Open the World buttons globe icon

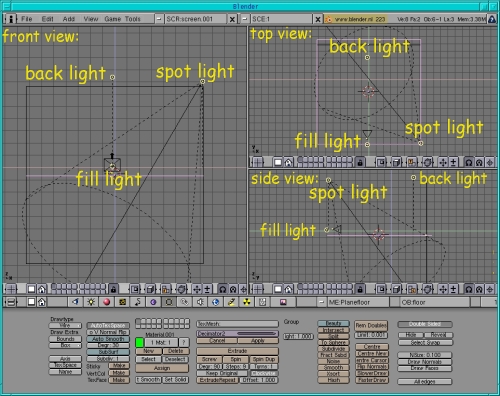click(216, 302)
